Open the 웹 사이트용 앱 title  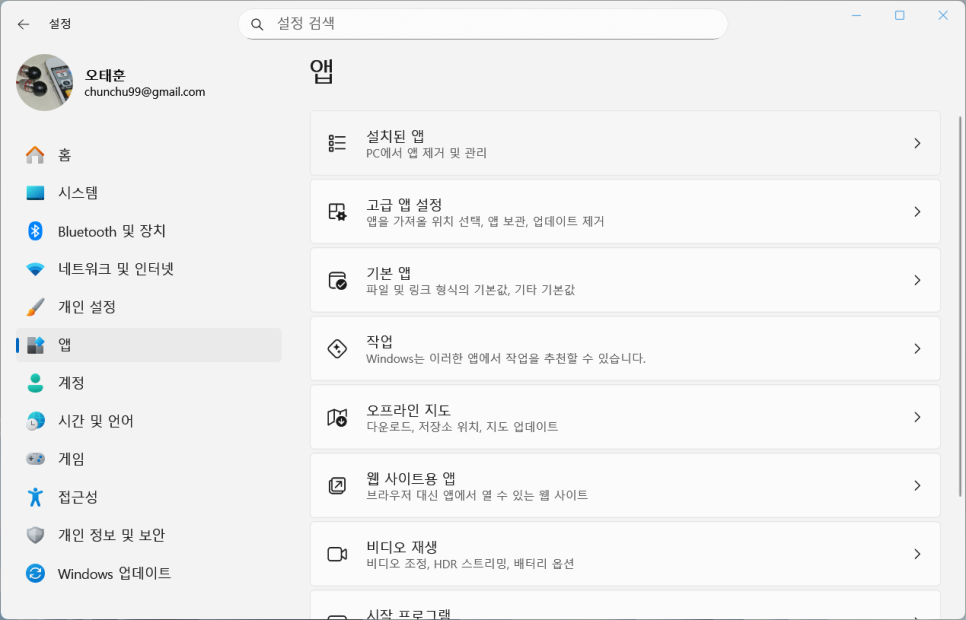411,478
